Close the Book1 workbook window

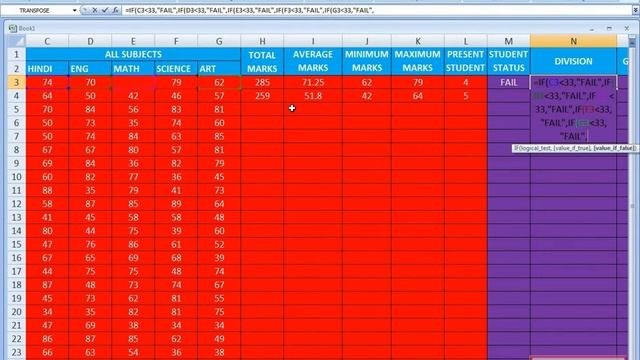click(627, 28)
